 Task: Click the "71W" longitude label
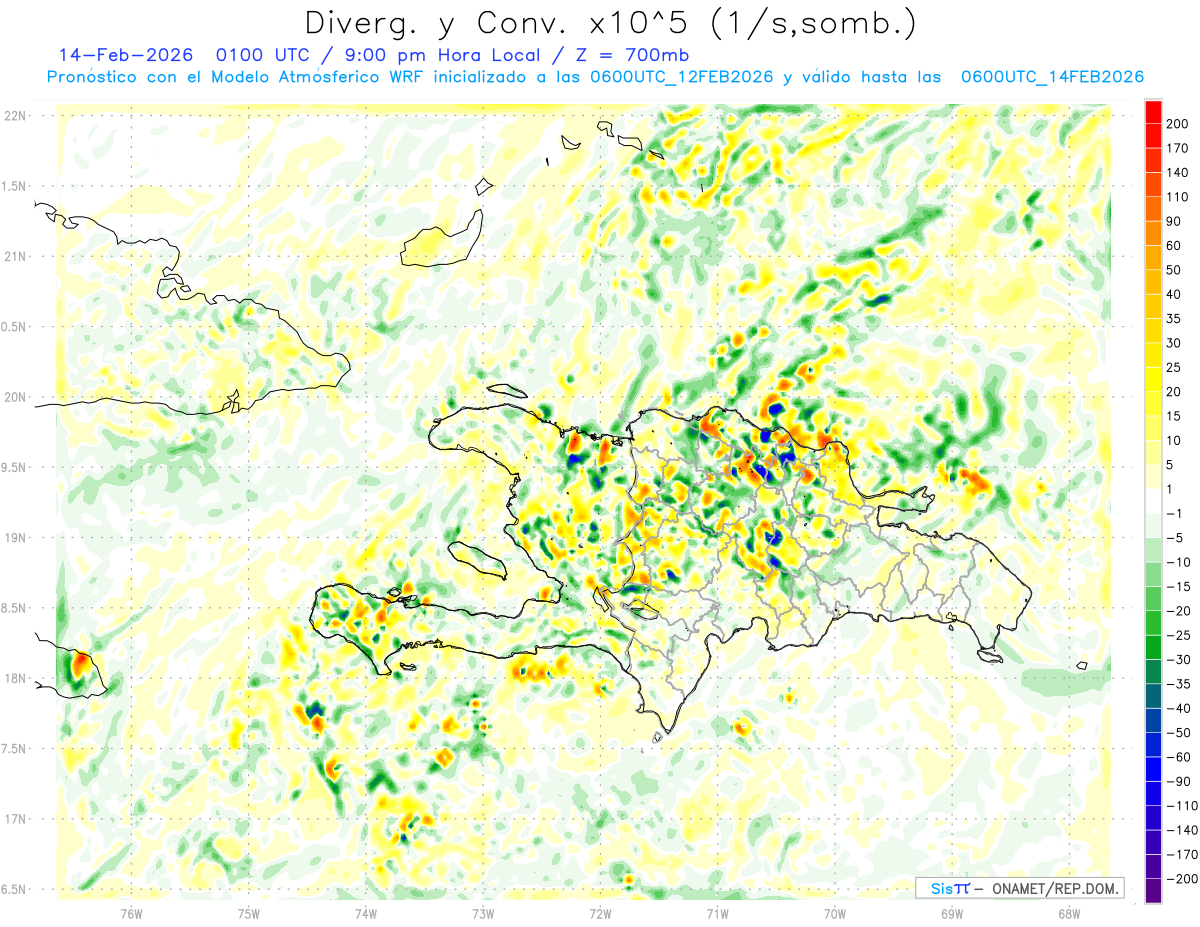(717, 913)
